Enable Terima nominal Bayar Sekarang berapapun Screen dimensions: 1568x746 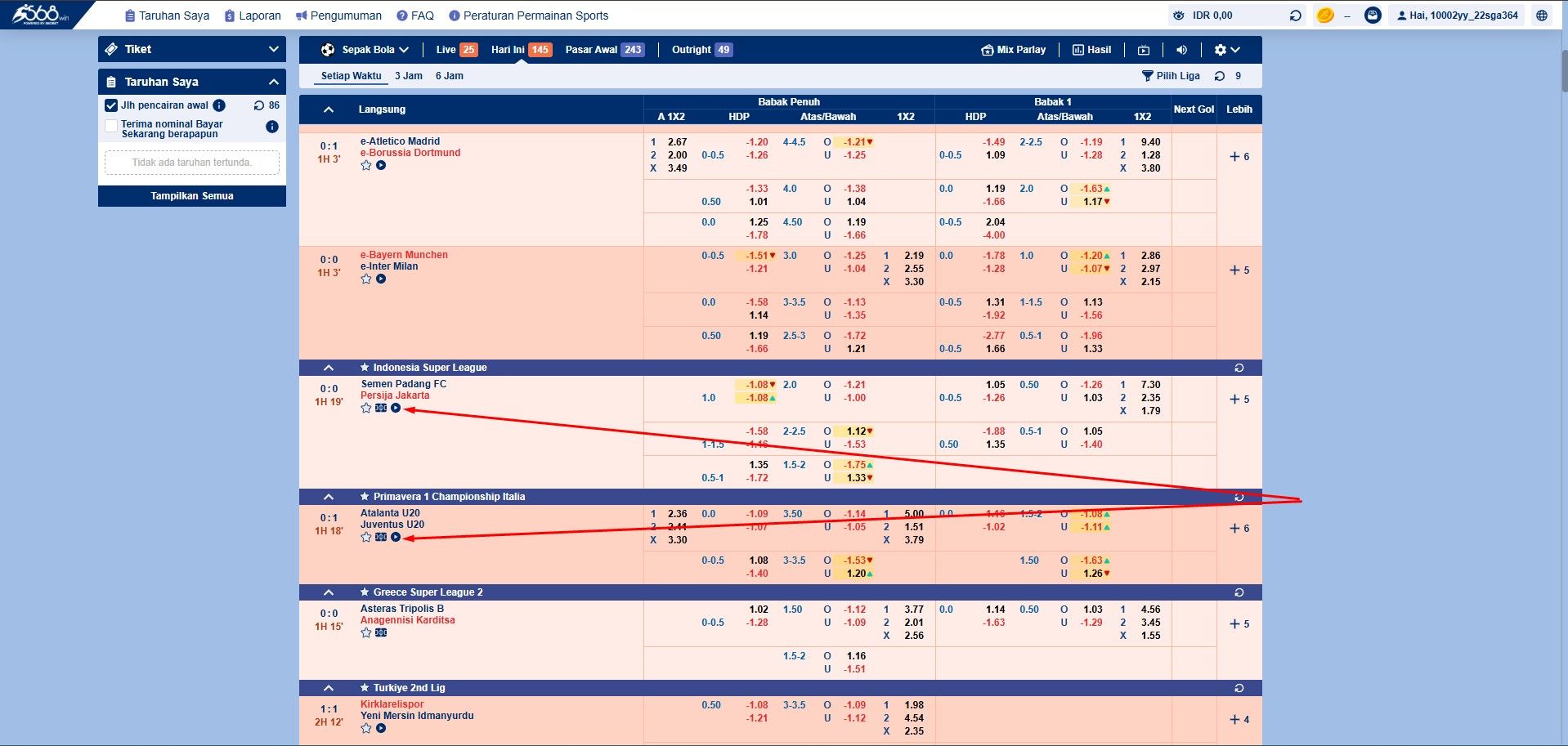(x=111, y=126)
